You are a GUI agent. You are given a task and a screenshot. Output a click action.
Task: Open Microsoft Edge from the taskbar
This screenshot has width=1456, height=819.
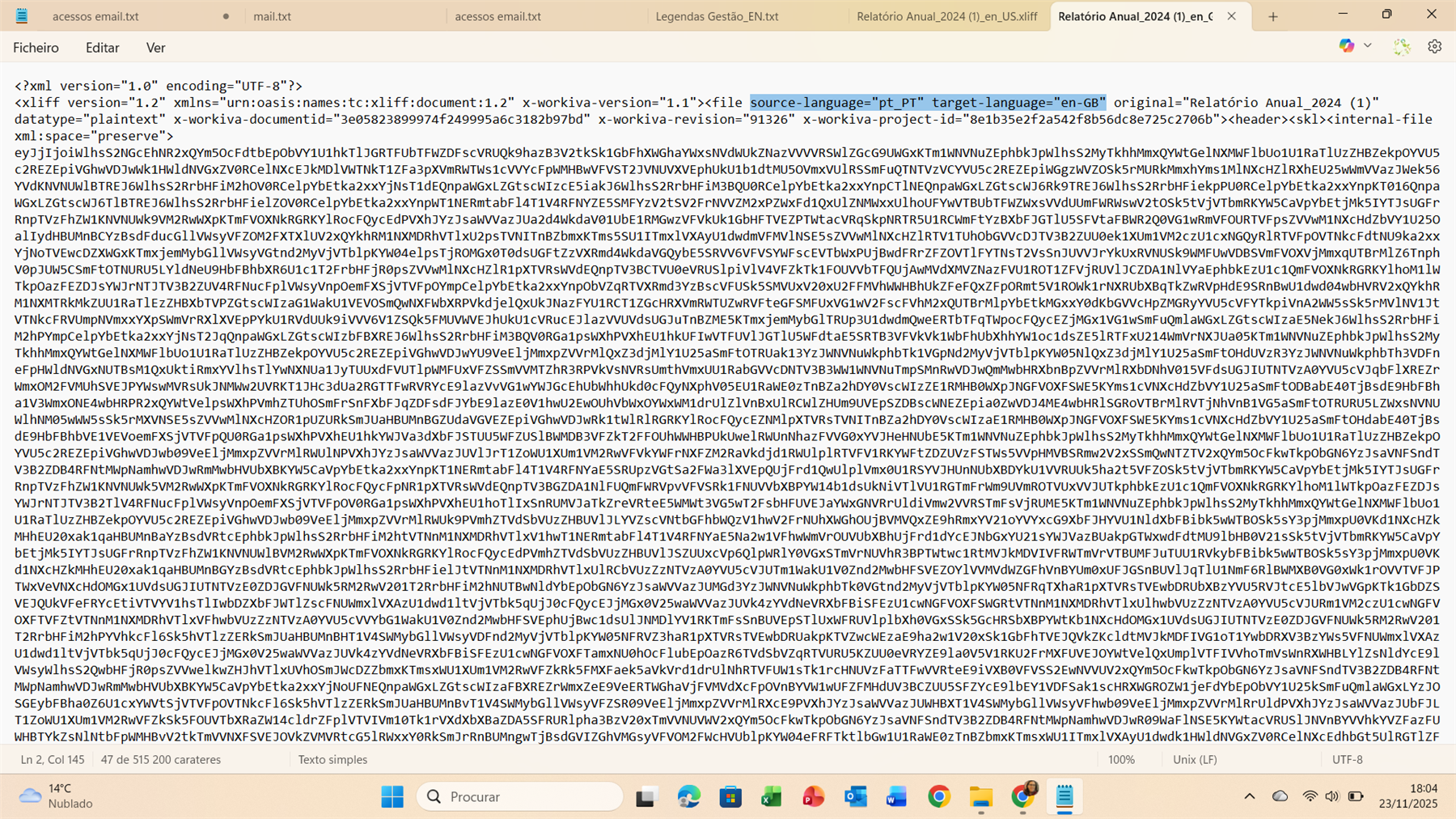tap(688, 796)
